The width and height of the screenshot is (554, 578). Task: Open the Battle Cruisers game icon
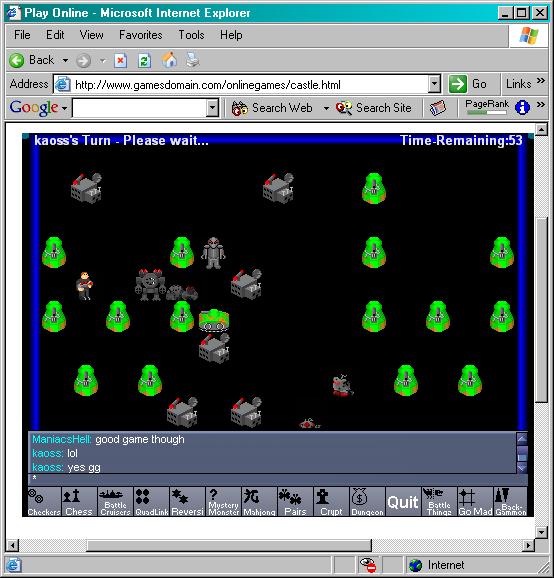(x=115, y=501)
